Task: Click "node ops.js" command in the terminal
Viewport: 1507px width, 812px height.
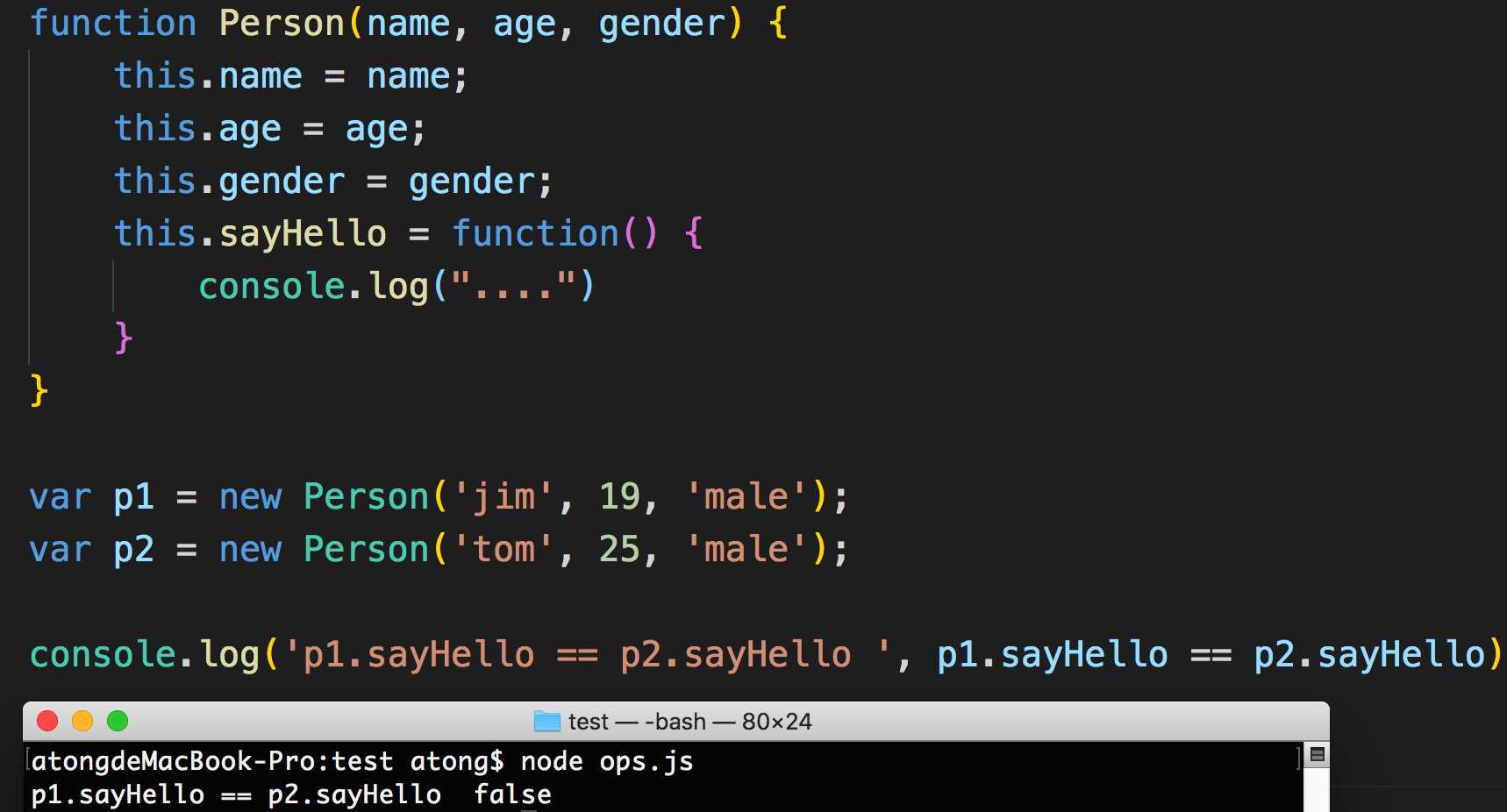Action: [x=607, y=761]
